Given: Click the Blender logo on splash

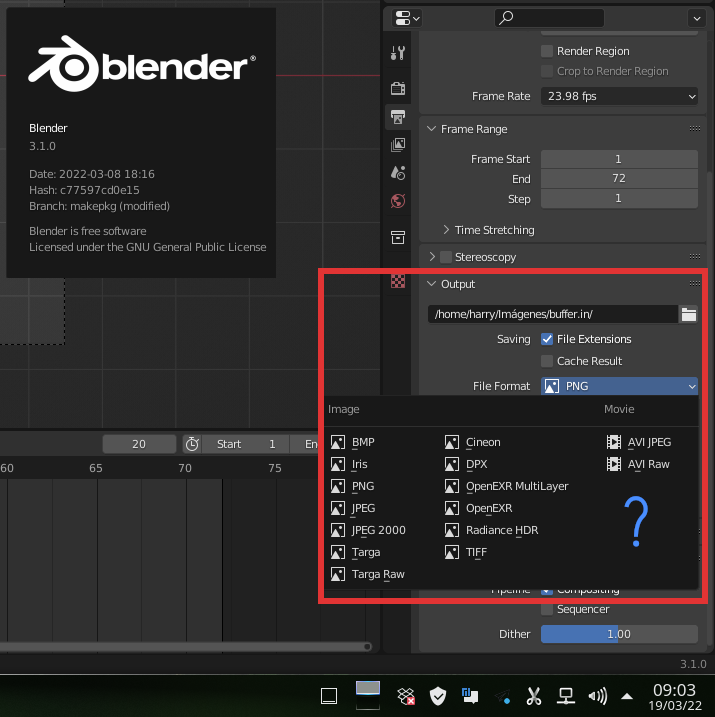Looking at the screenshot, I should tap(142, 64).
